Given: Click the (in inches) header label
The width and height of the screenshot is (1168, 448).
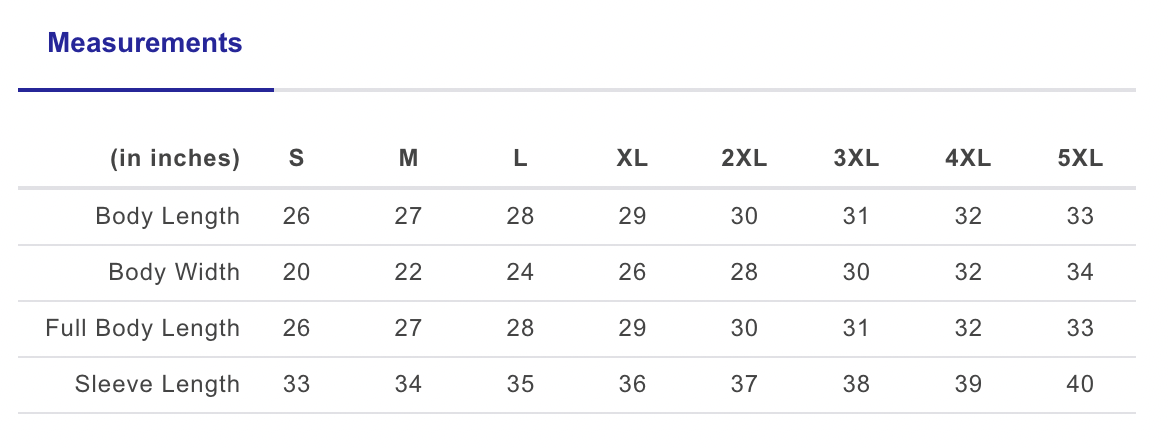Looking at the screenshot, I should point(175,159).
